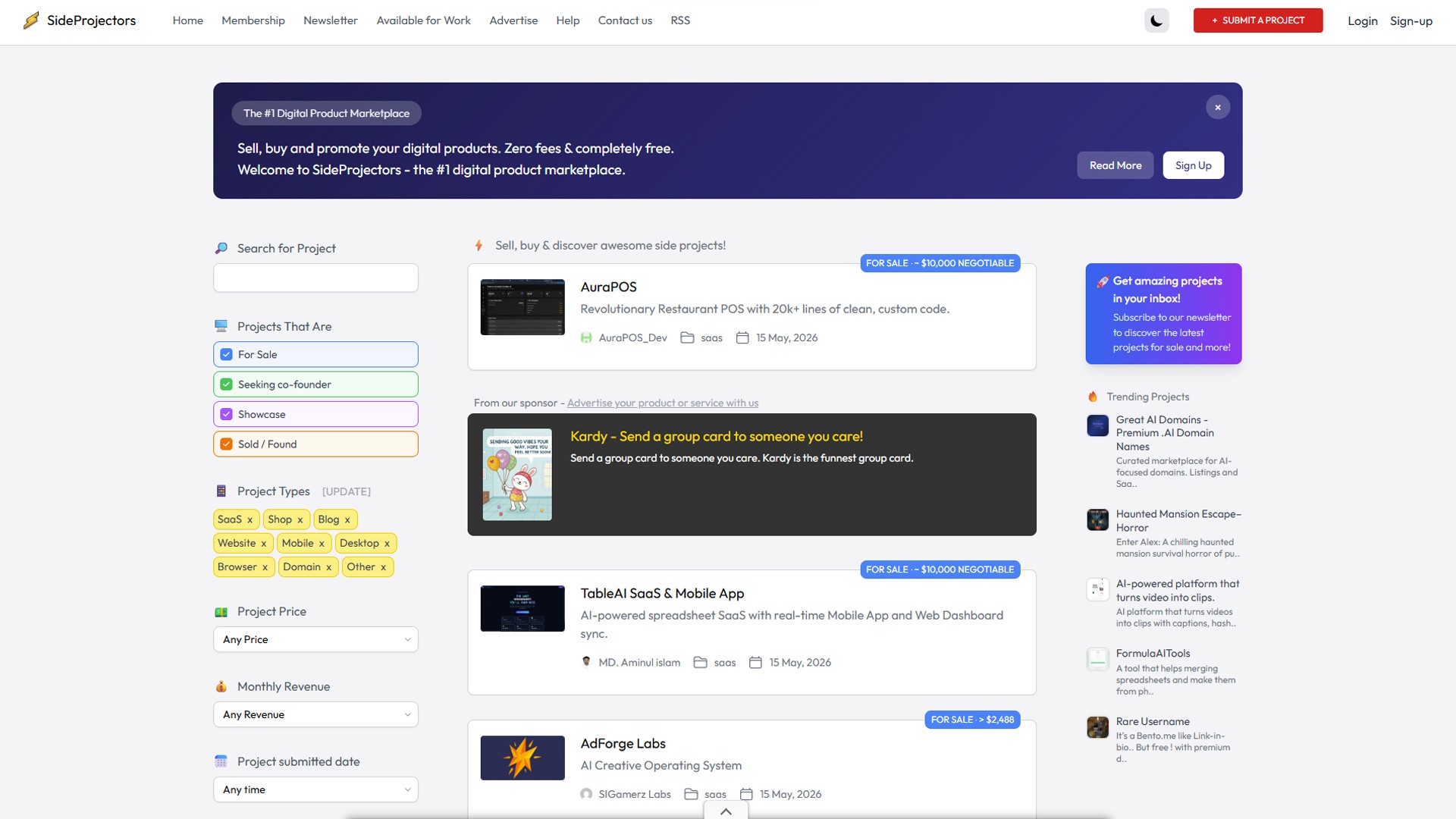Remove the Website project type tag
Image resolution: width=1456 pixels, height=819 pixels.
pos(263,544)
